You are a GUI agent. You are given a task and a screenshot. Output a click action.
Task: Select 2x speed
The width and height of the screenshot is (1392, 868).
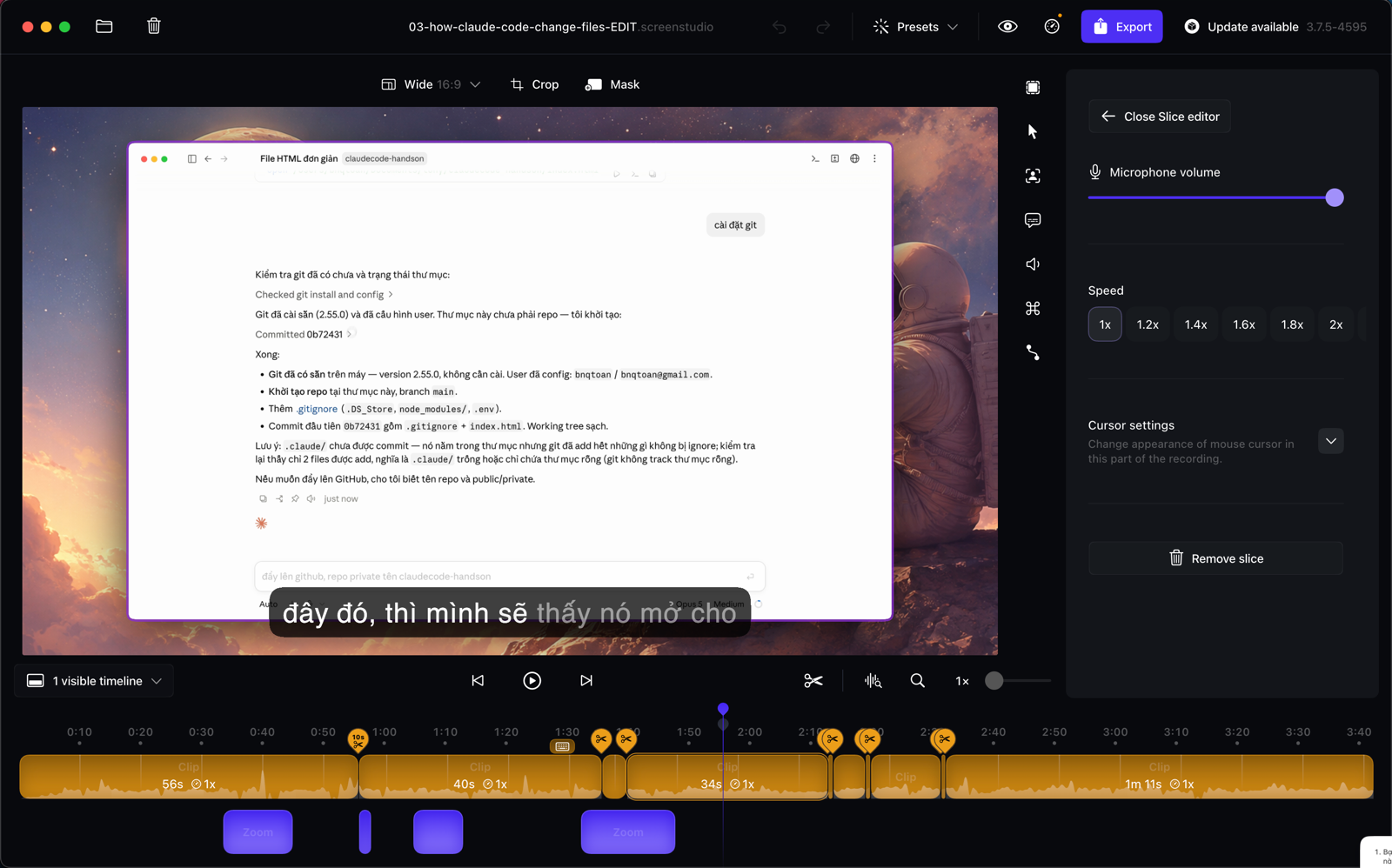point(1336,324)
